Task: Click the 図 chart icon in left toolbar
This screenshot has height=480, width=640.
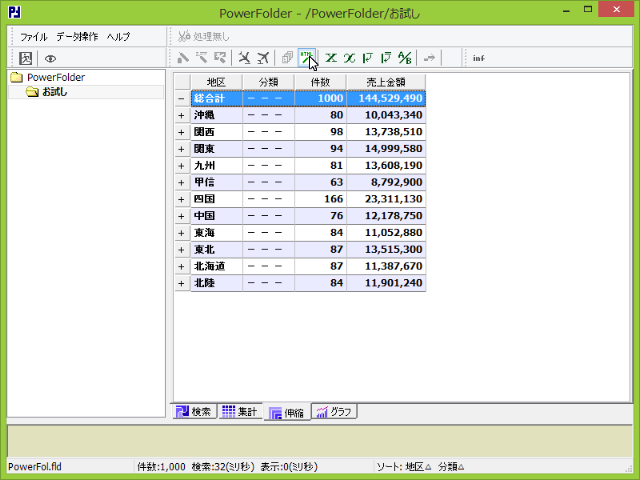Action: (26, 58)
